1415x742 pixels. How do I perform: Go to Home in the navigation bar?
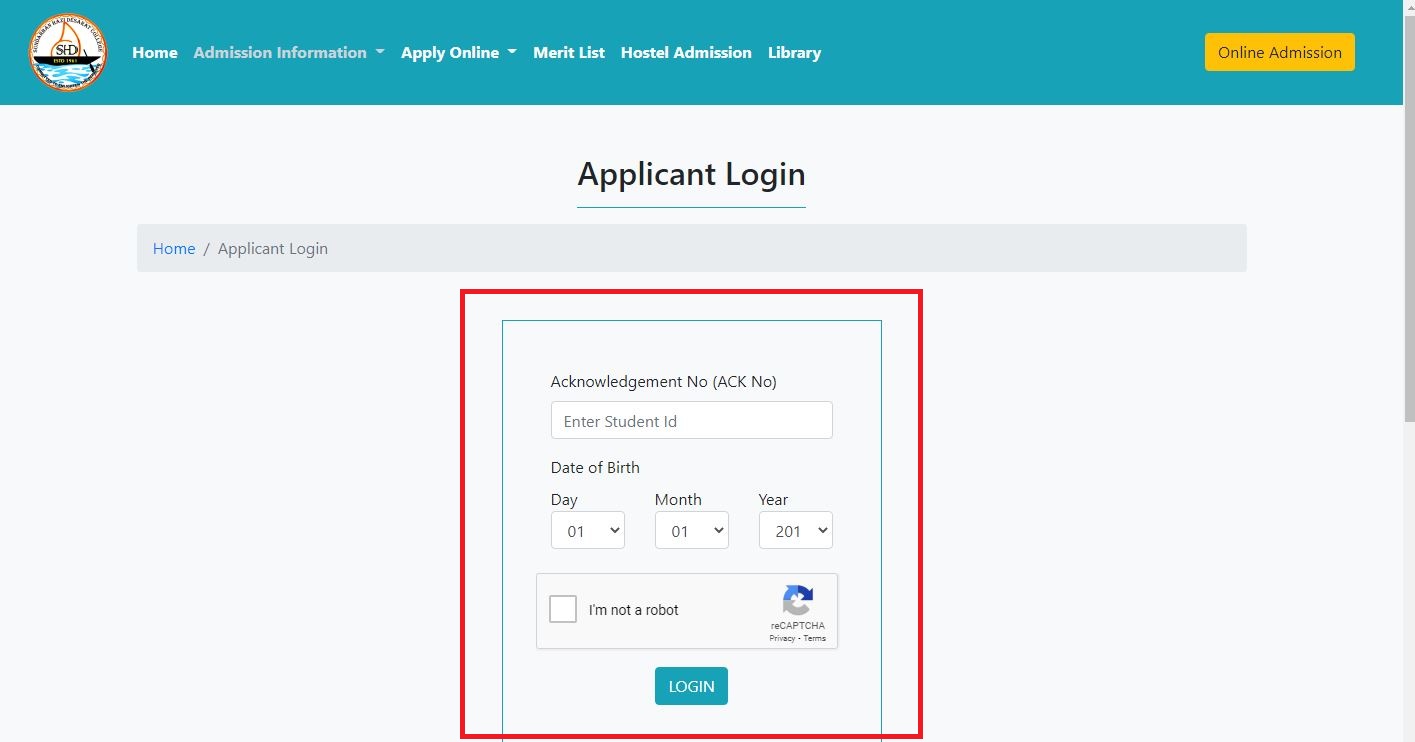[154, 53]
